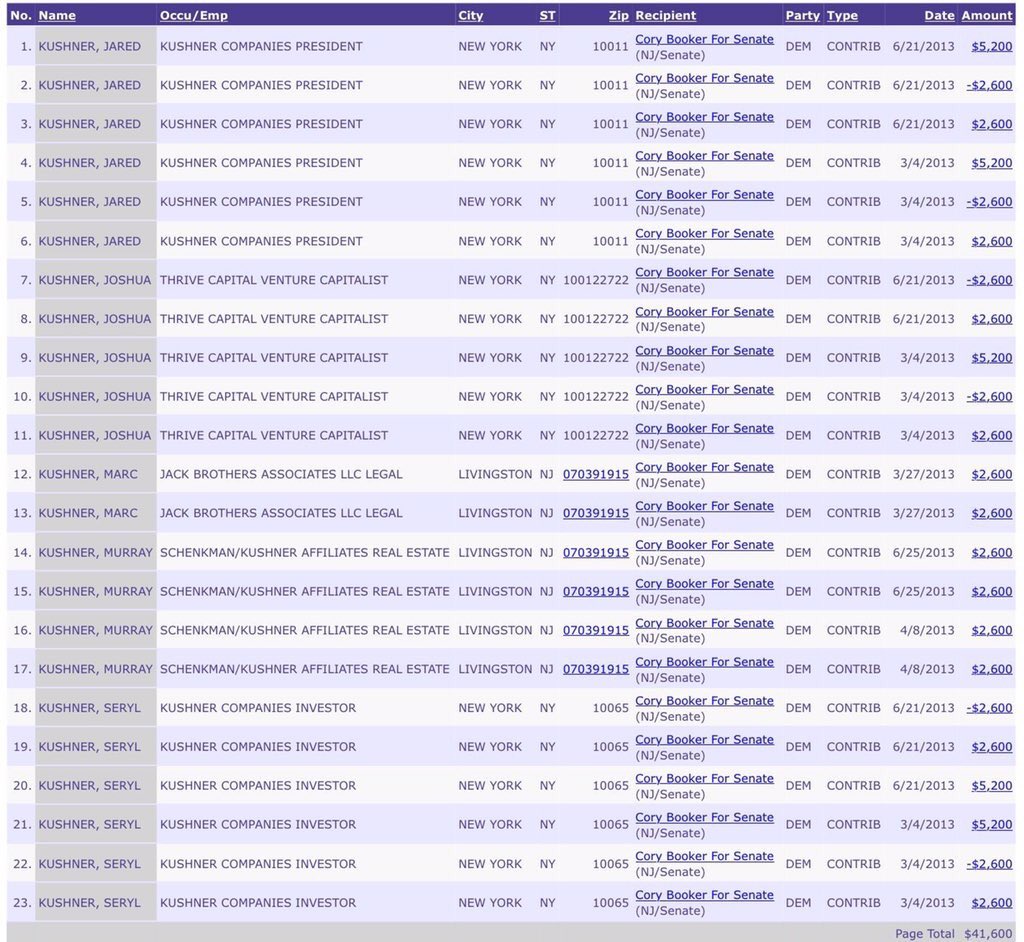Open $2,600 amount link in row 23
Screen dimensions: 1024x942
pyautogui.click(x=991, y=902)
